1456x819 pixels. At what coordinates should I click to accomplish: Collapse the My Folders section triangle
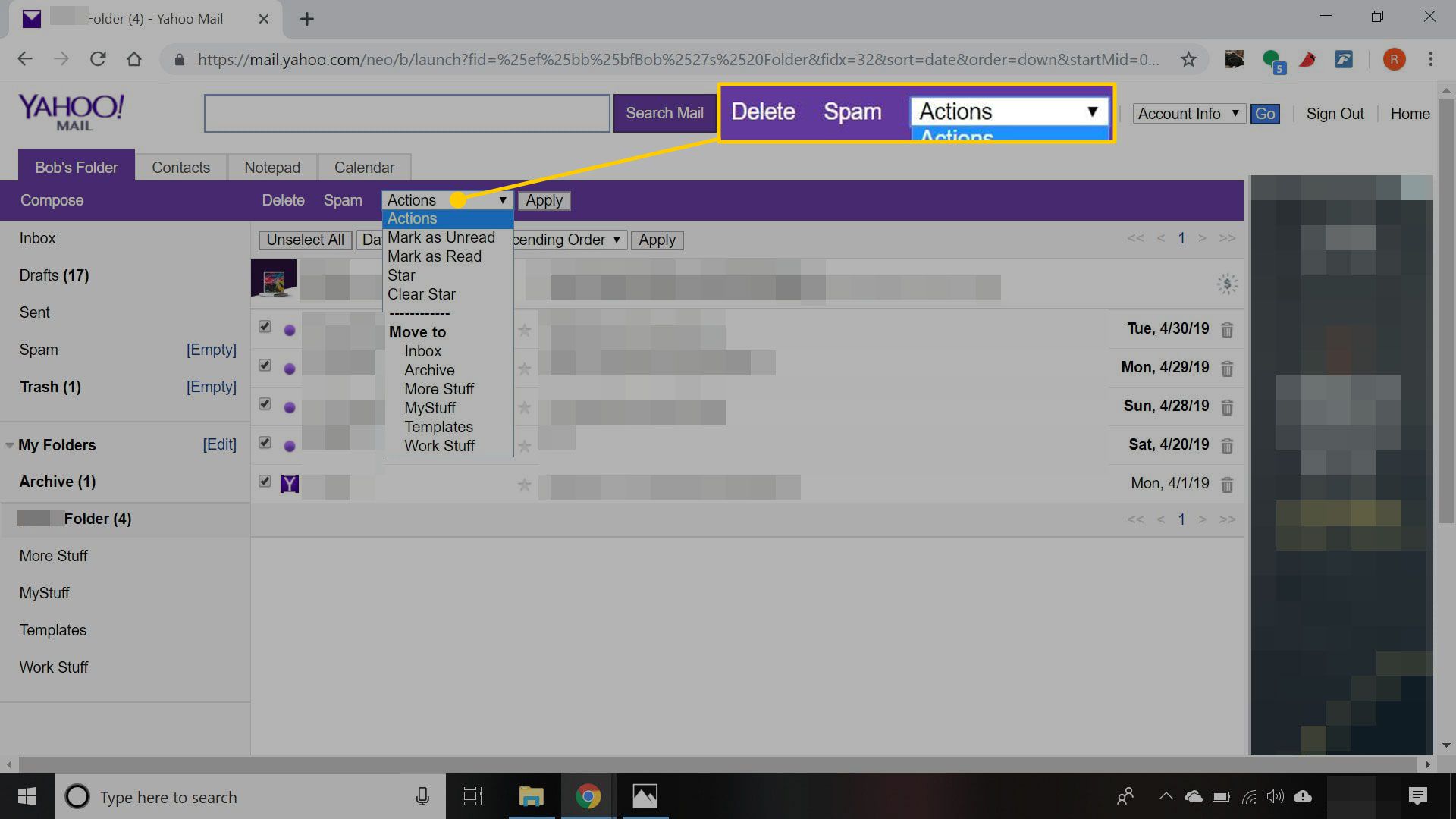(x=10, y=445)
